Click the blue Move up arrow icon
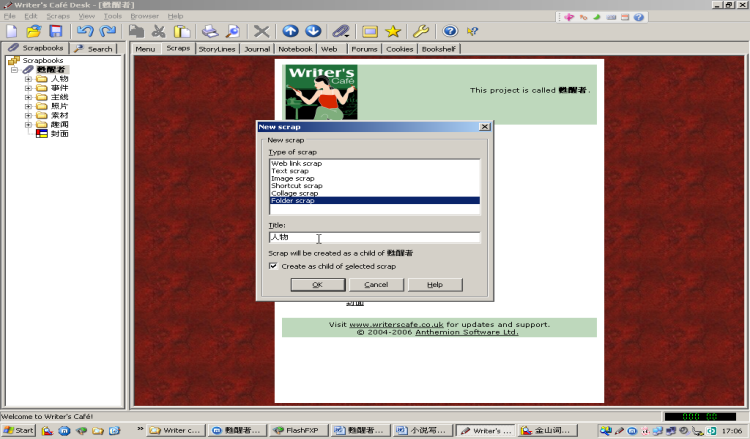 (x=290, y=32)
